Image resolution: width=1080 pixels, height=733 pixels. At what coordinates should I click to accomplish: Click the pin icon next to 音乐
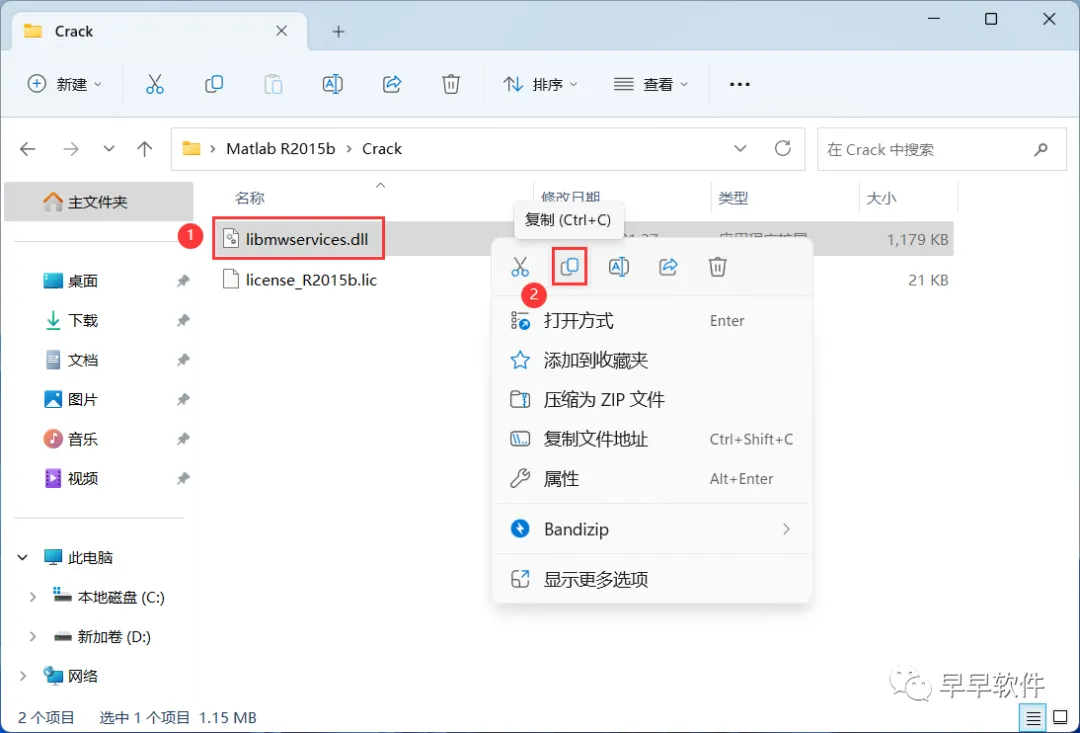click(183, 439)
